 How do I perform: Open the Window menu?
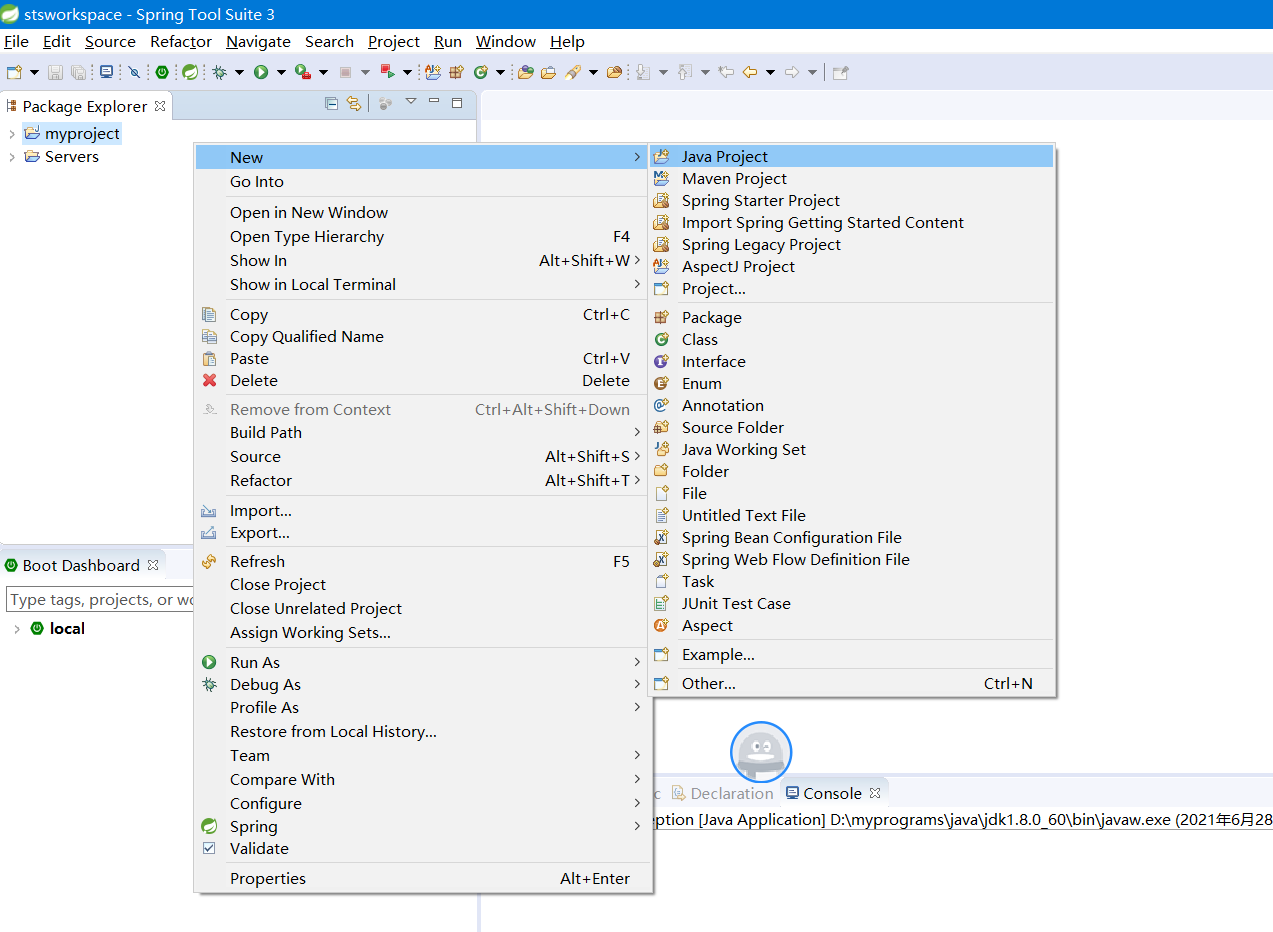pyautogui.click(x=506, y=41)
